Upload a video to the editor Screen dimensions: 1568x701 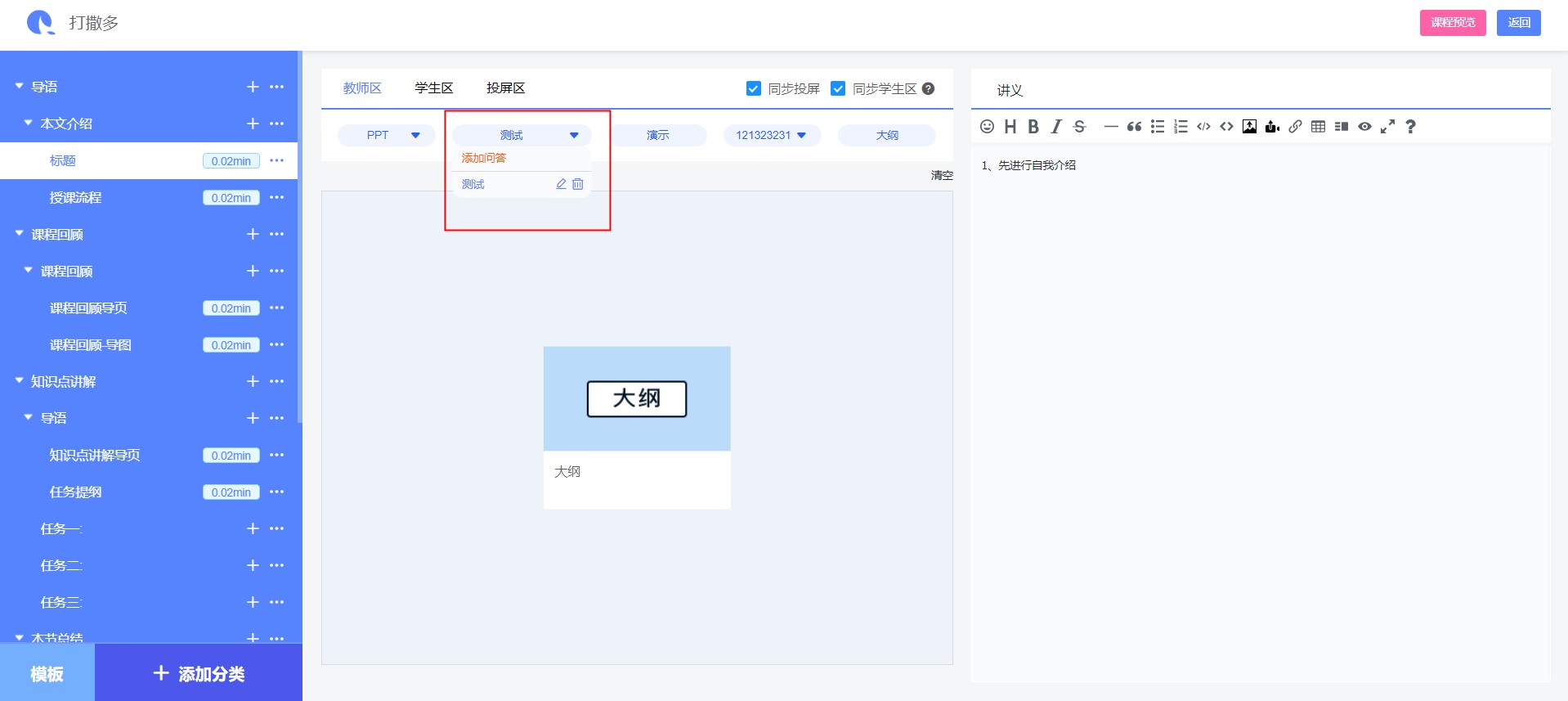(1272, 126)
